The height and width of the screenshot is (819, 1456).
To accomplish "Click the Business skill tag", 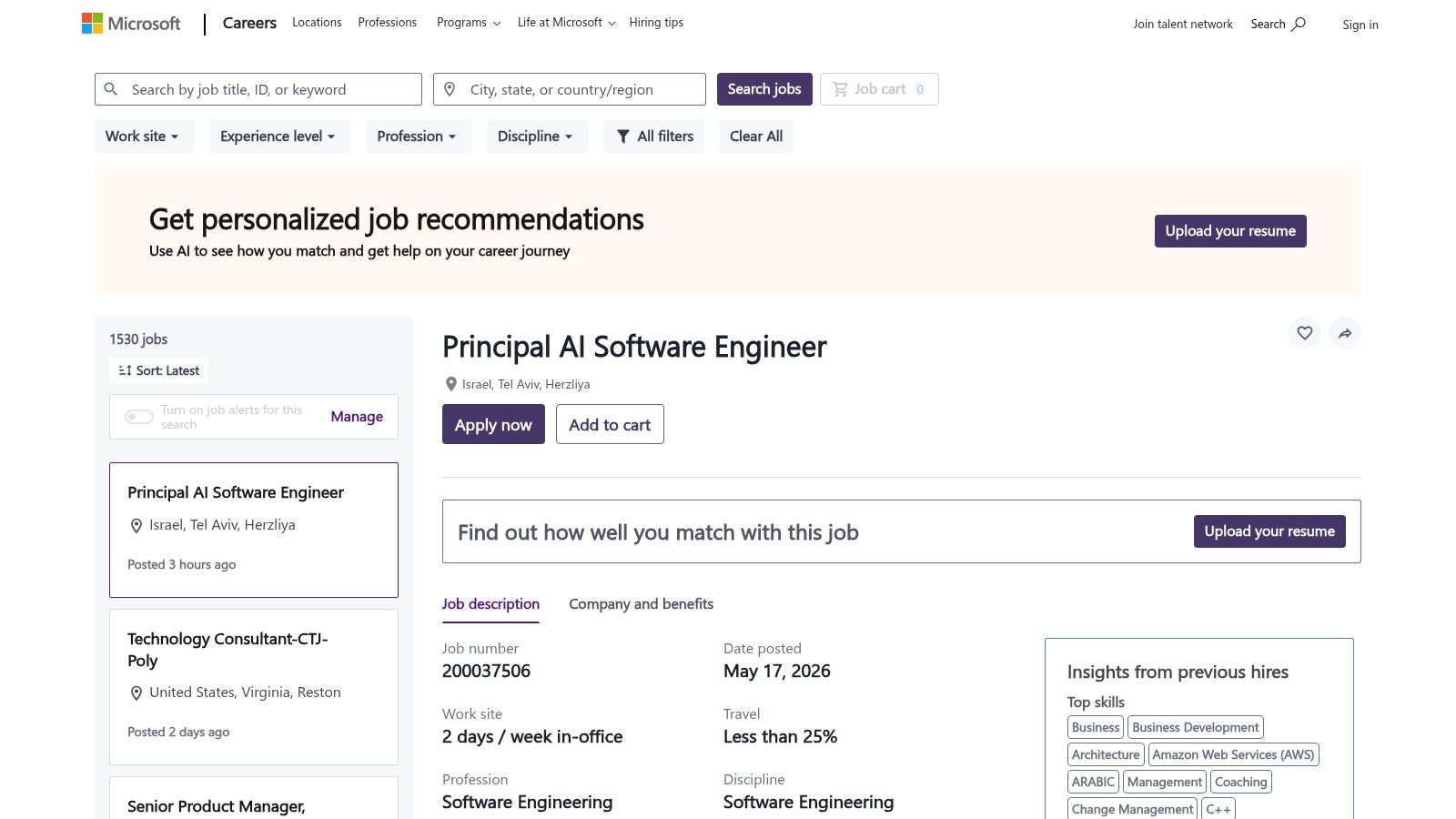I will (x=1096, y=727).
